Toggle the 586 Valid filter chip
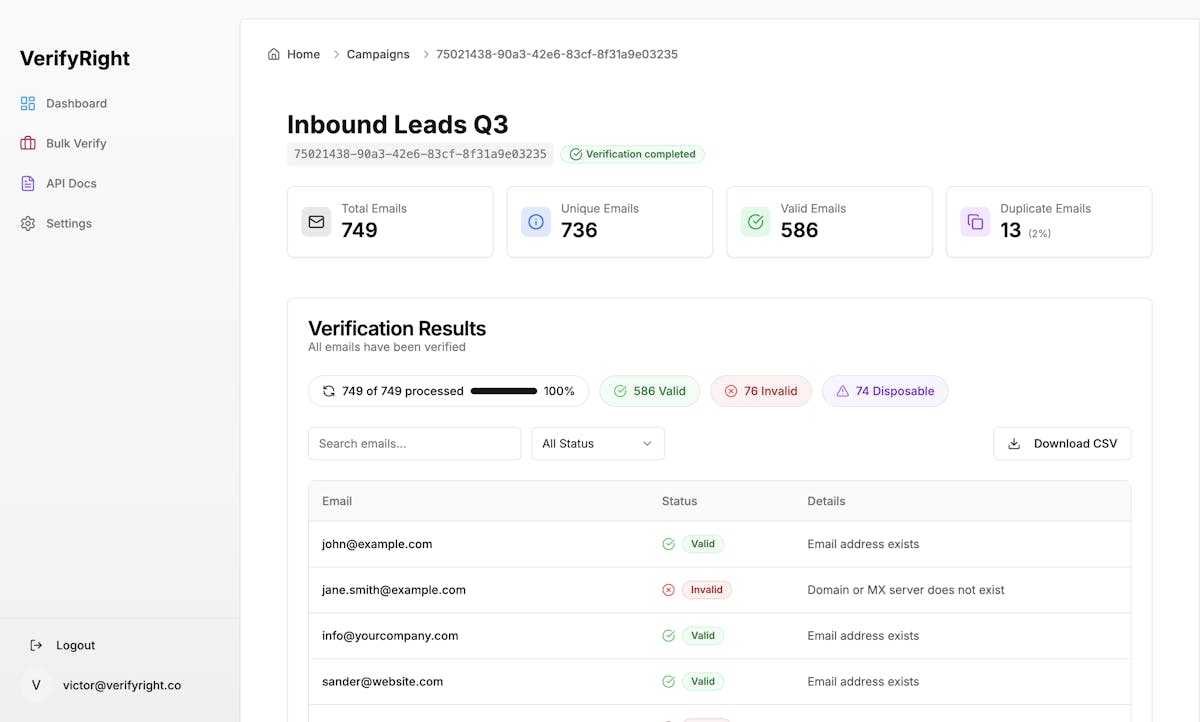 pyautogui.click(x=649, y=391)
